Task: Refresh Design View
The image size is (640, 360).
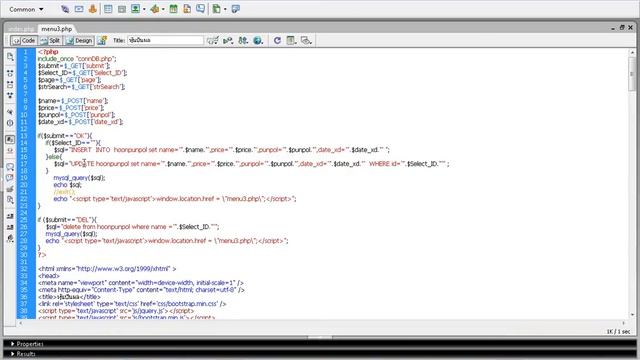Action: pos(277,40)
